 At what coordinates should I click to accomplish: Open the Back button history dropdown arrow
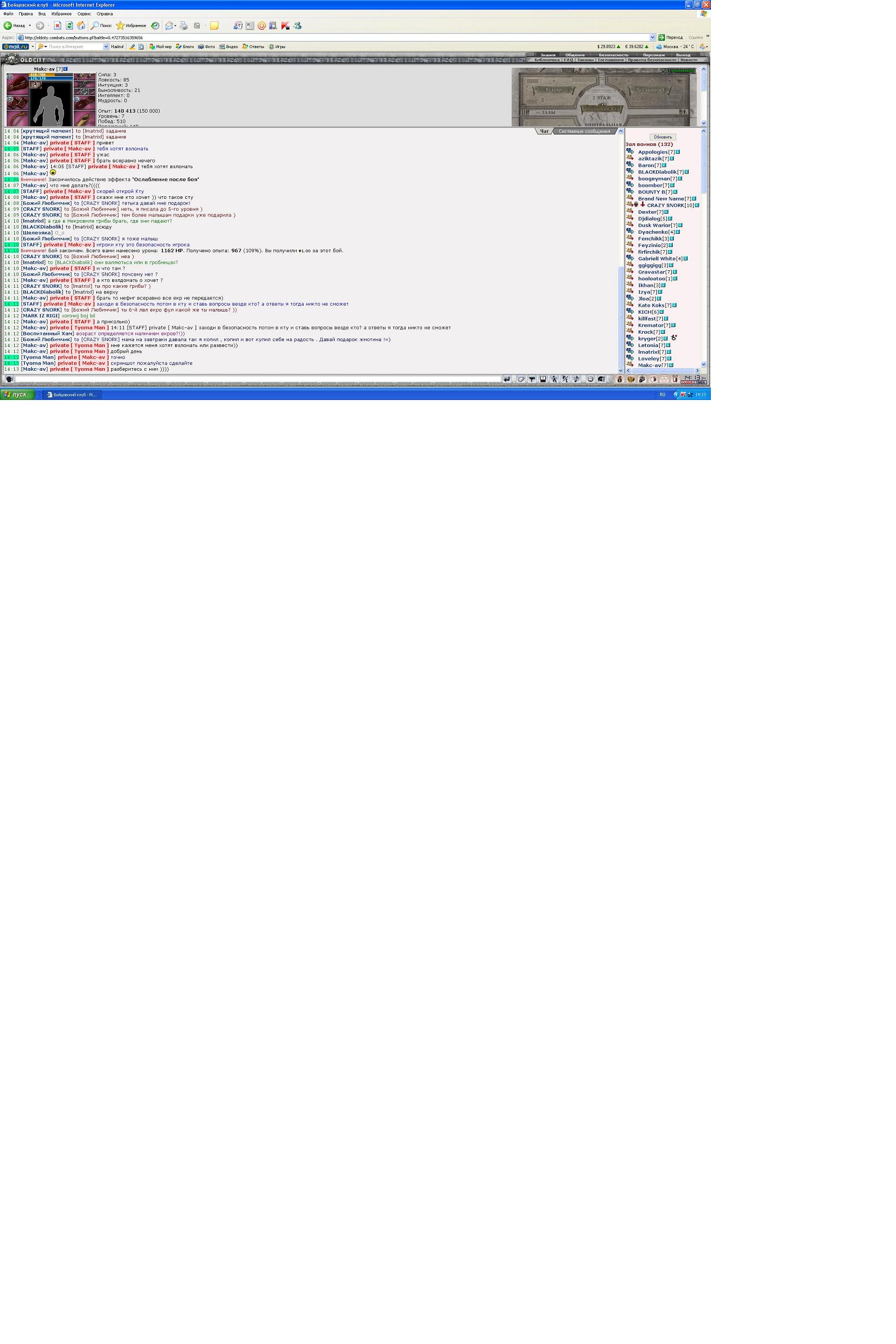pyautogui.click(x=30, y=26)
